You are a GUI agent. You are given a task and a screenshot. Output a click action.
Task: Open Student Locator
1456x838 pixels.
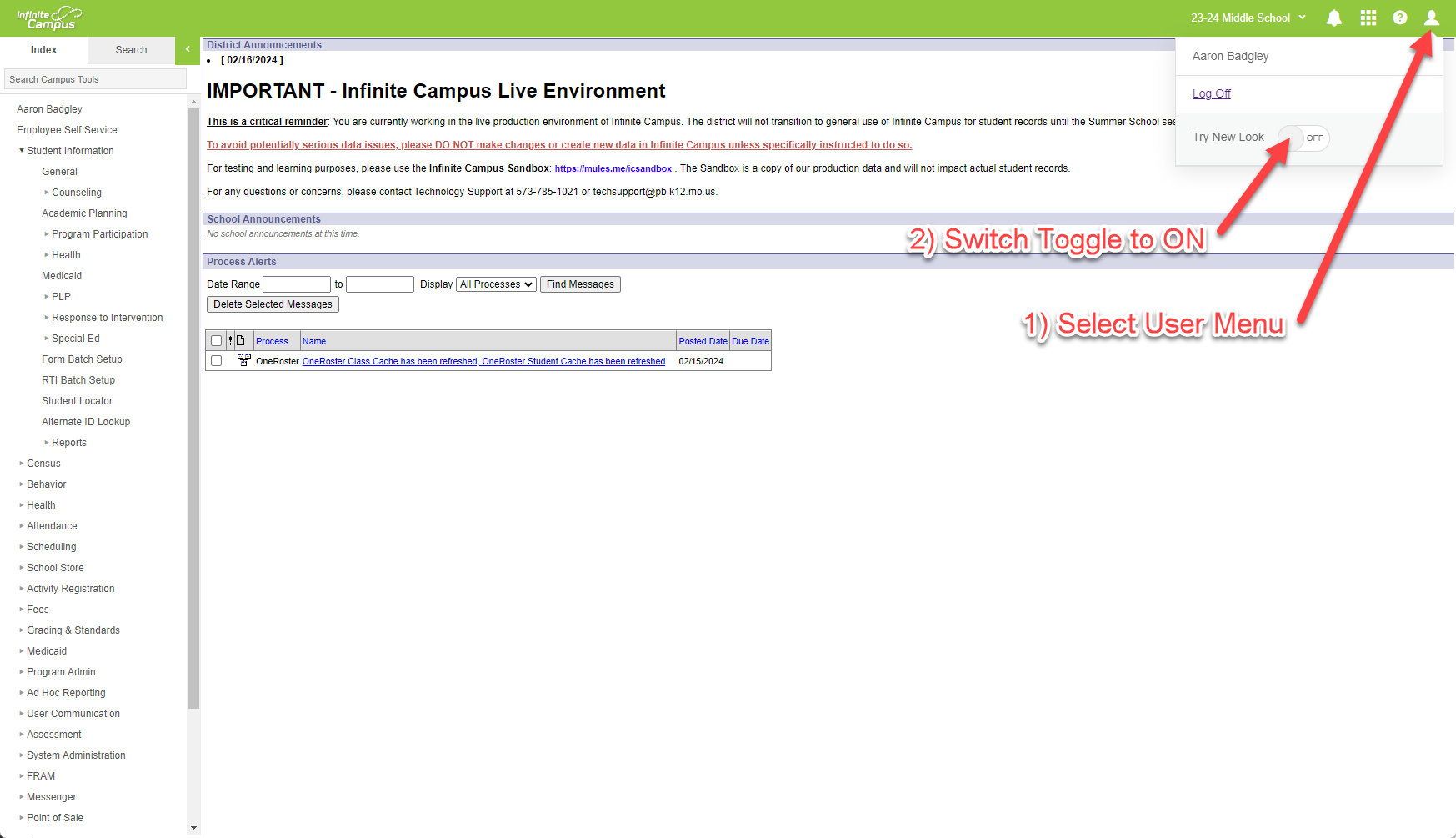point(77,401)
